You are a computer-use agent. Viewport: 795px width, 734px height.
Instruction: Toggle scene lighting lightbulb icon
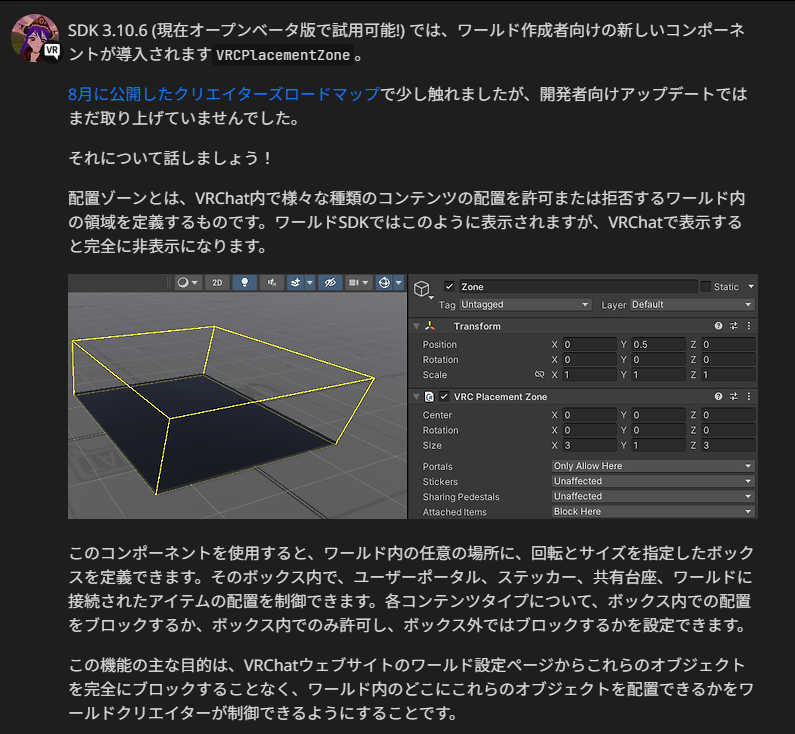click(244, 282)
